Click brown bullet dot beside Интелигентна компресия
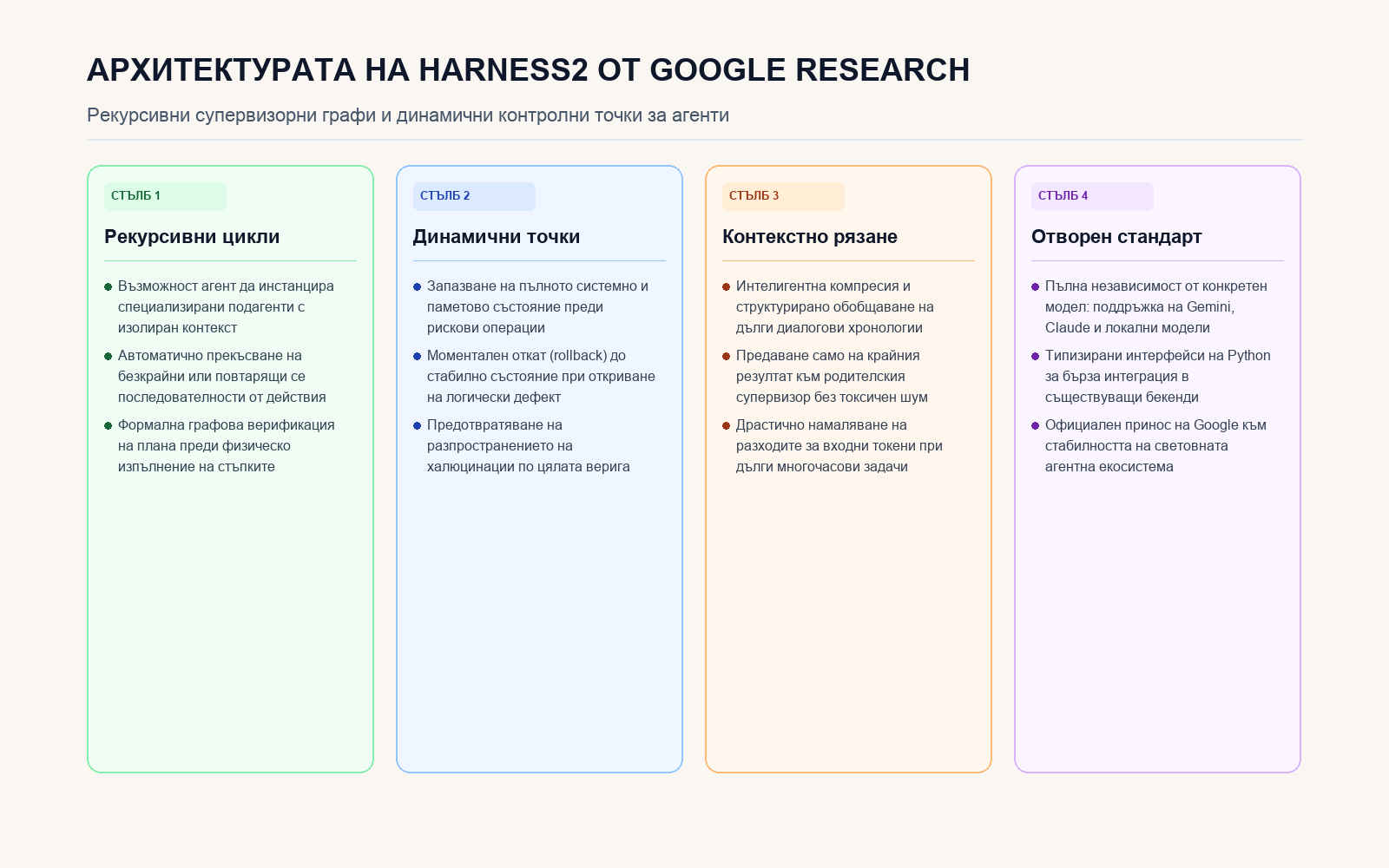The image size is (1389, 868). [727, 286]
